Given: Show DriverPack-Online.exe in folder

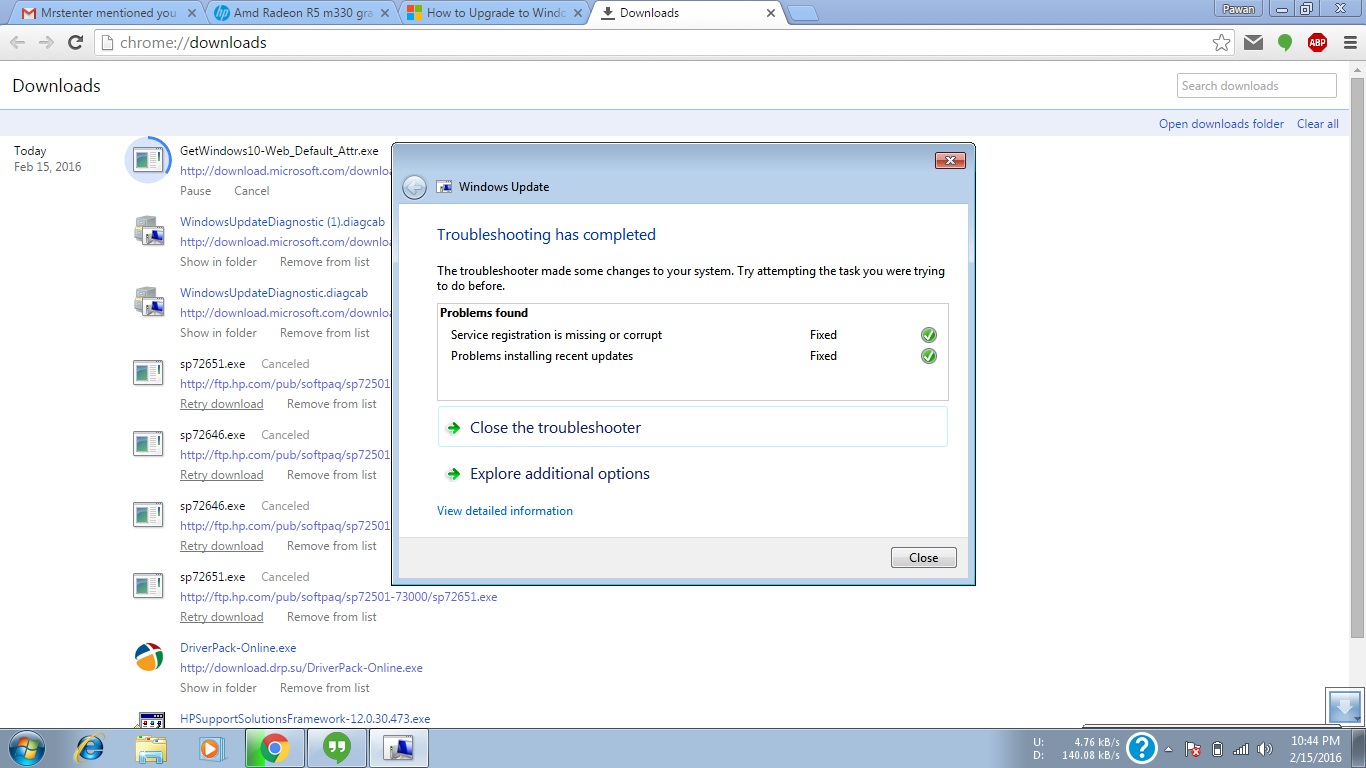Looking at the screenshot, I should coord(218,688).
